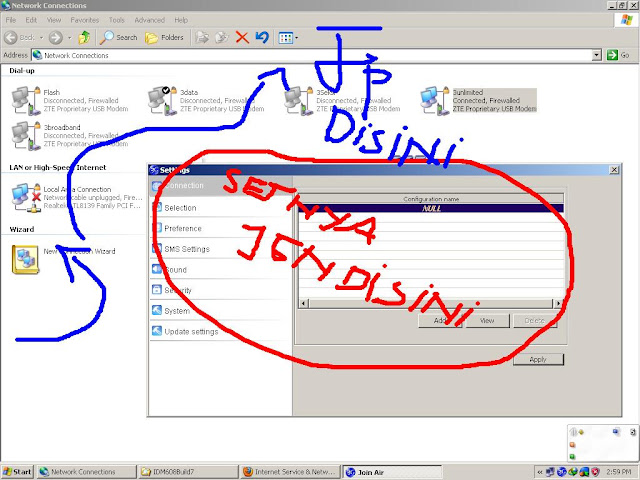The width and height of the screenshot is (640, 480).
Task: Open the Advanced menu
Action: coord(149,20)
